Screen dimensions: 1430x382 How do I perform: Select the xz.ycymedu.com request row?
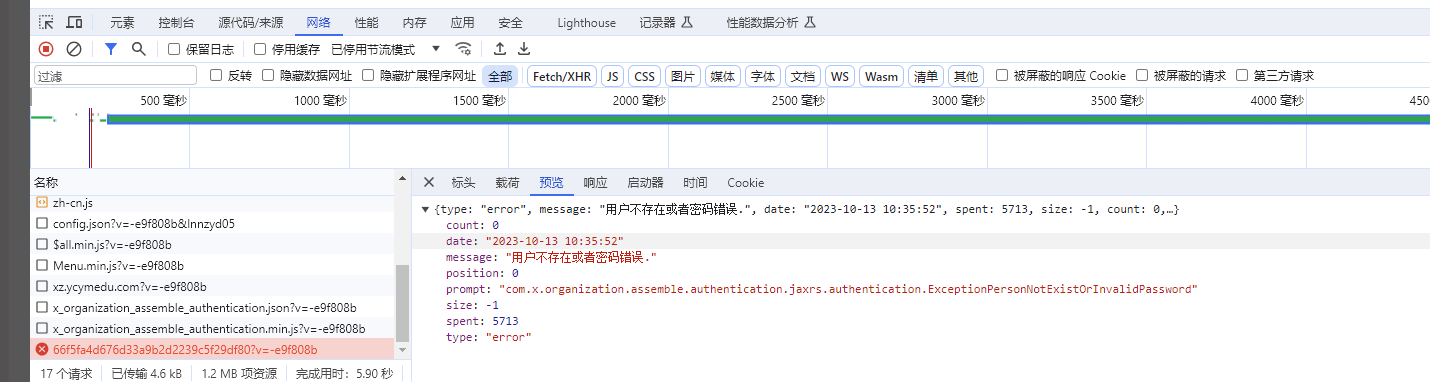point(213,286)
